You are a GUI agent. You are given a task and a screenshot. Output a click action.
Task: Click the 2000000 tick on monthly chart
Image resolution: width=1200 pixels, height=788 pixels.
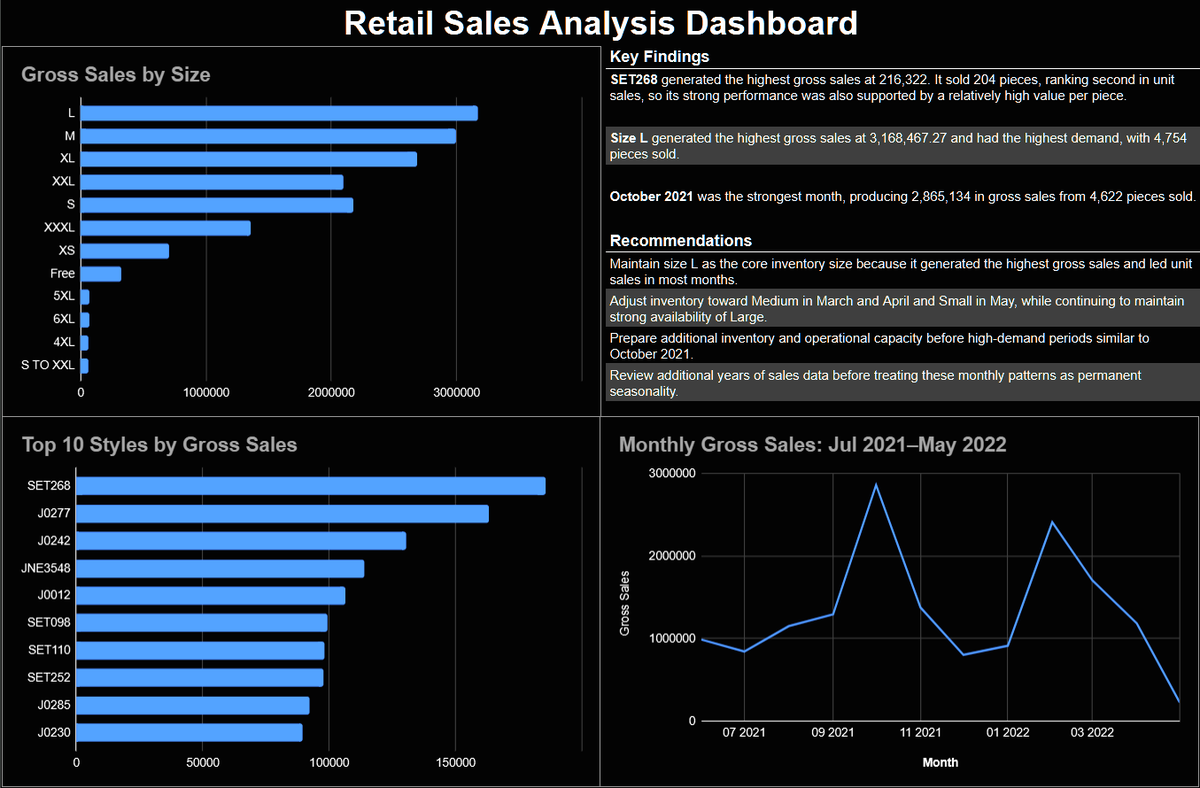[x=670, y=556]
